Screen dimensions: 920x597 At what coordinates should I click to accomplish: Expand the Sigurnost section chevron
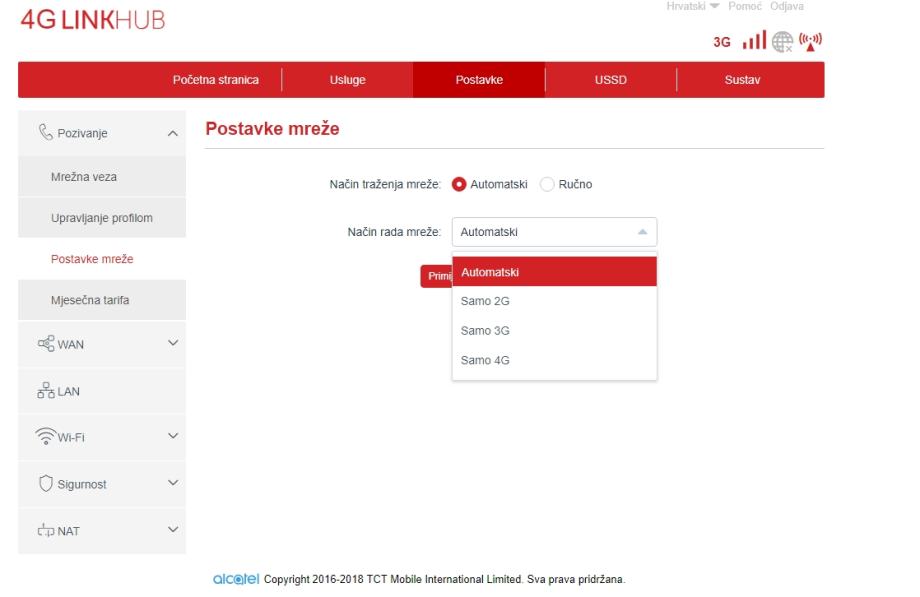pos(172,483)
